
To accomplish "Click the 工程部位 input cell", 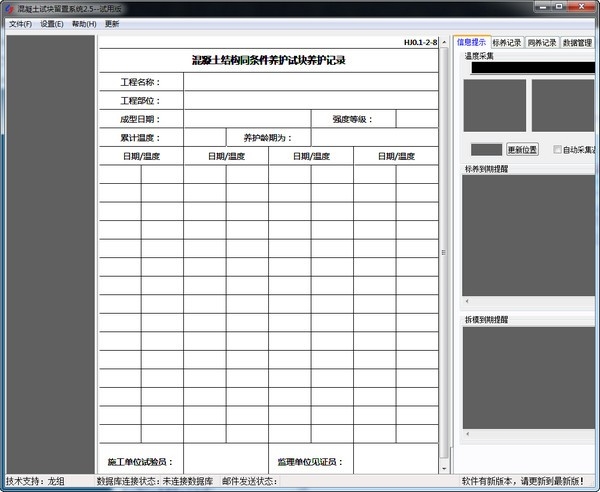I will 311,100.
